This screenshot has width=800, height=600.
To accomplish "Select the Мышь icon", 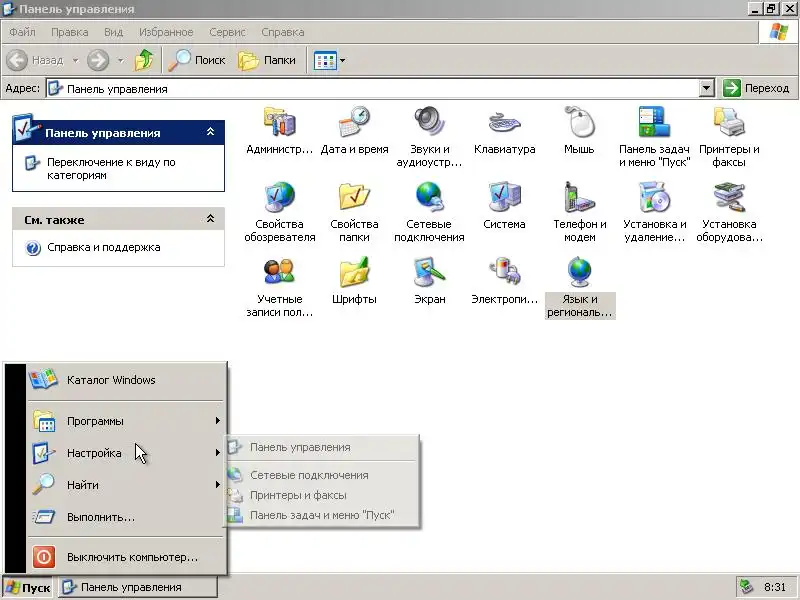I will coord(579,130).
